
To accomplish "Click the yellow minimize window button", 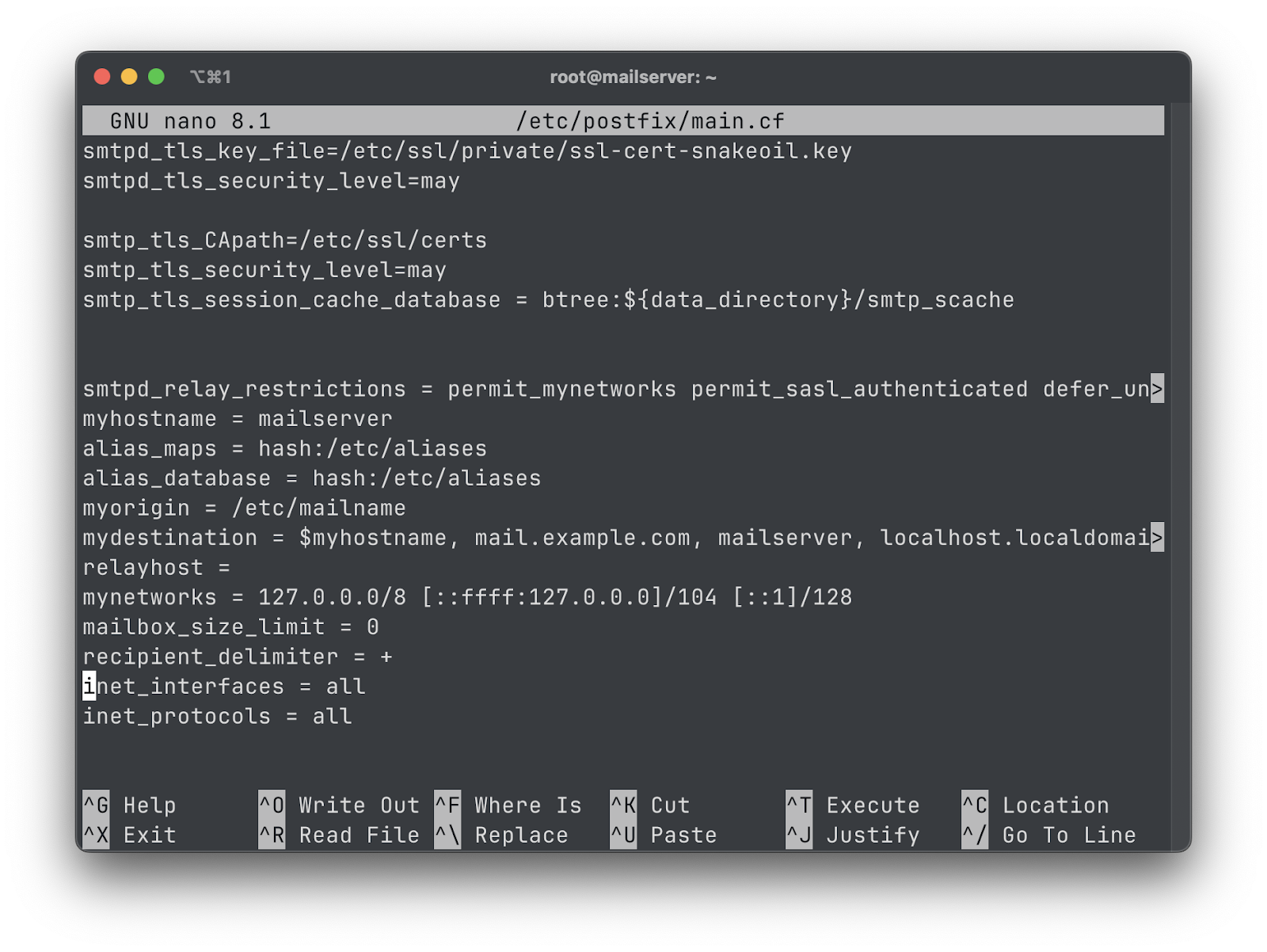I will click(x=129, y=76).
